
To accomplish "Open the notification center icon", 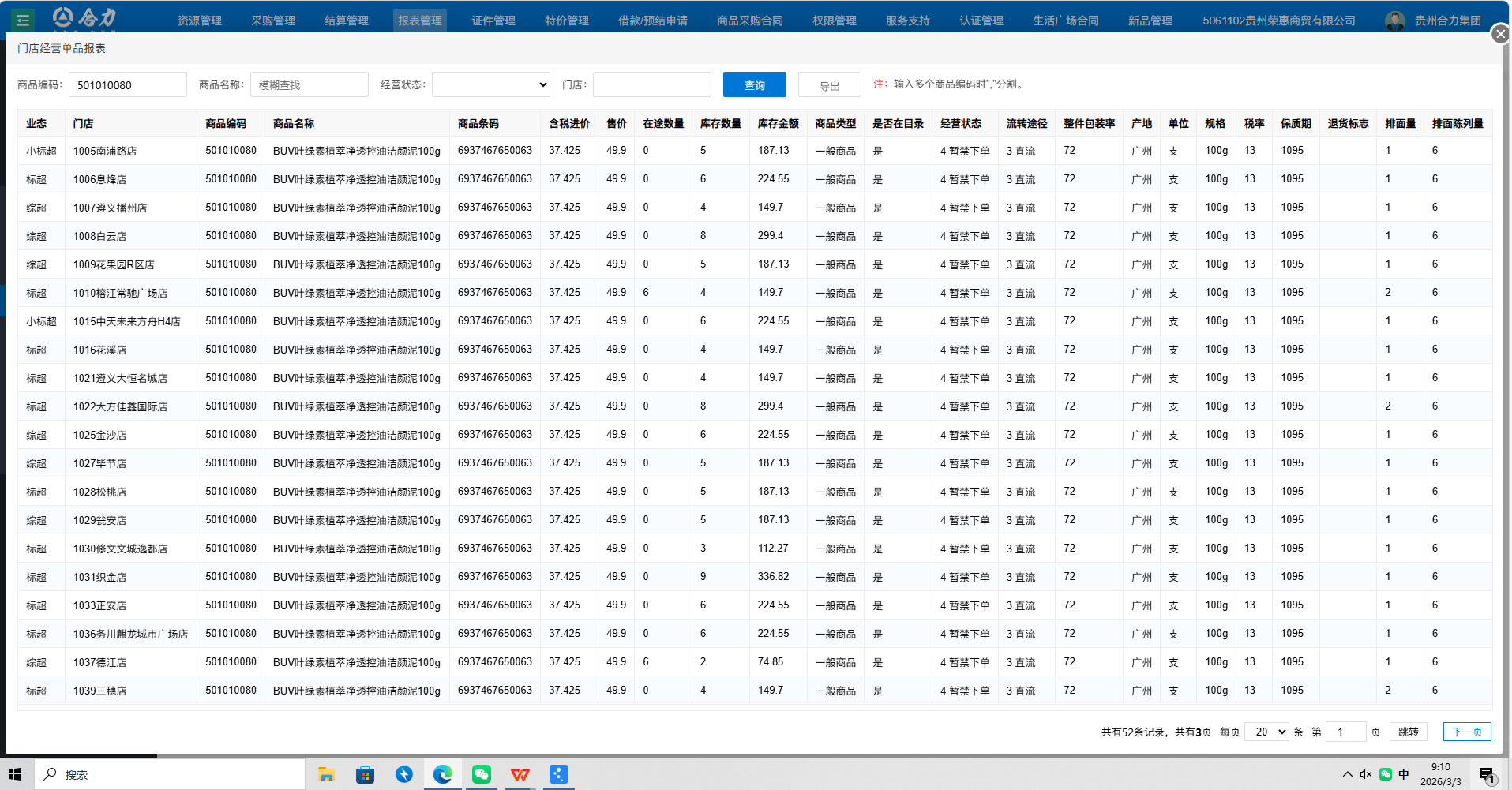I will 1487,774.
